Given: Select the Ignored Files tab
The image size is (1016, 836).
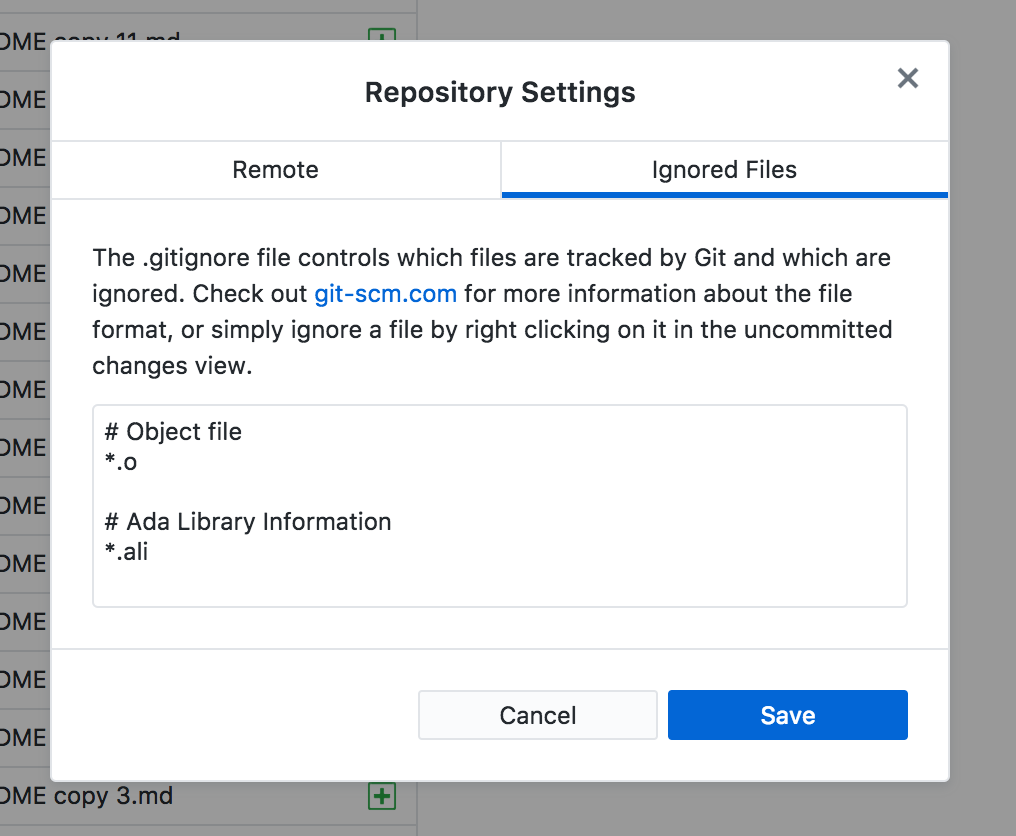Looking at the screenshot, I should pos(723,170).
